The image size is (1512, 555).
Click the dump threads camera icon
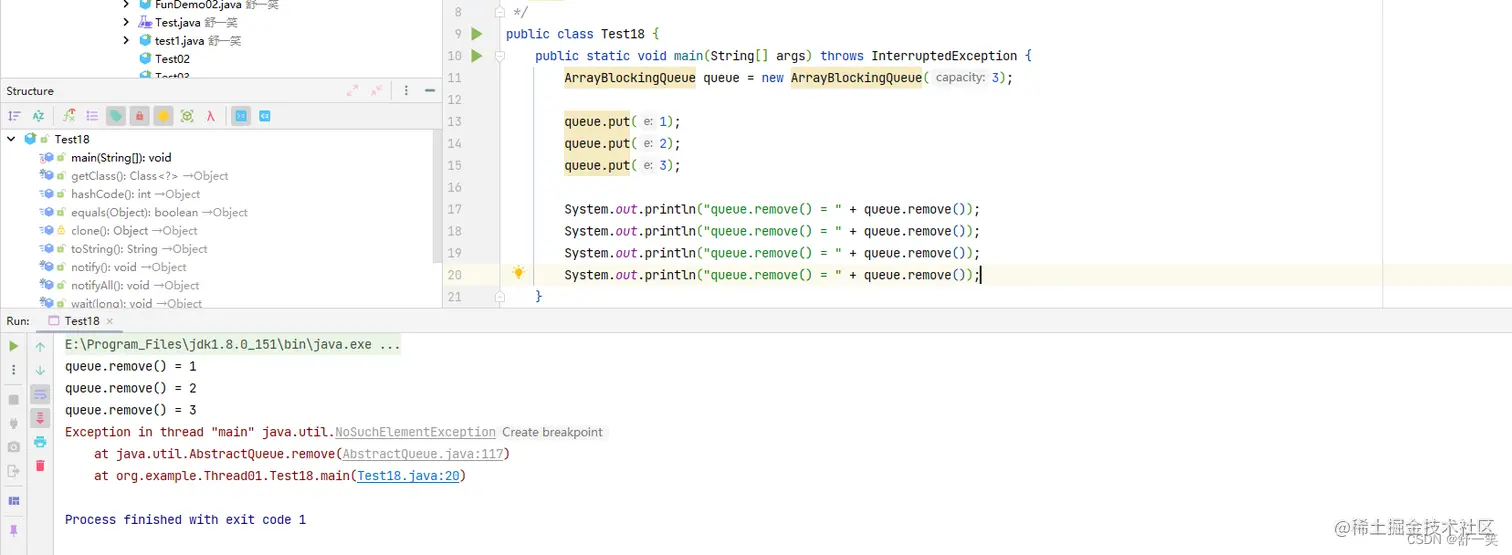tap(14, 447)
